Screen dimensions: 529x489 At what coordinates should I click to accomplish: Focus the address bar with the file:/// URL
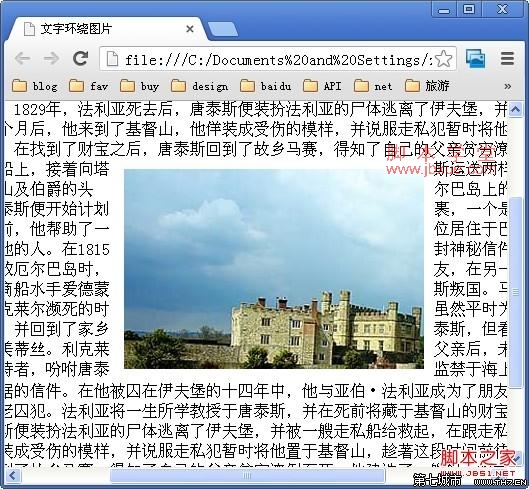[278, 59]
